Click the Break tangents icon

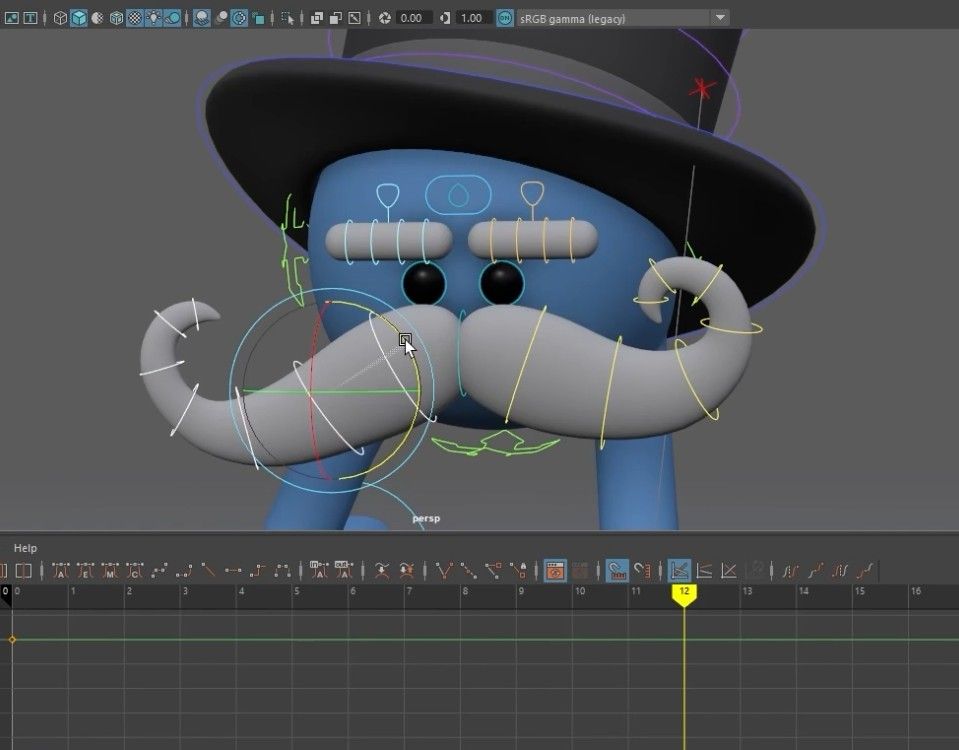445,571
